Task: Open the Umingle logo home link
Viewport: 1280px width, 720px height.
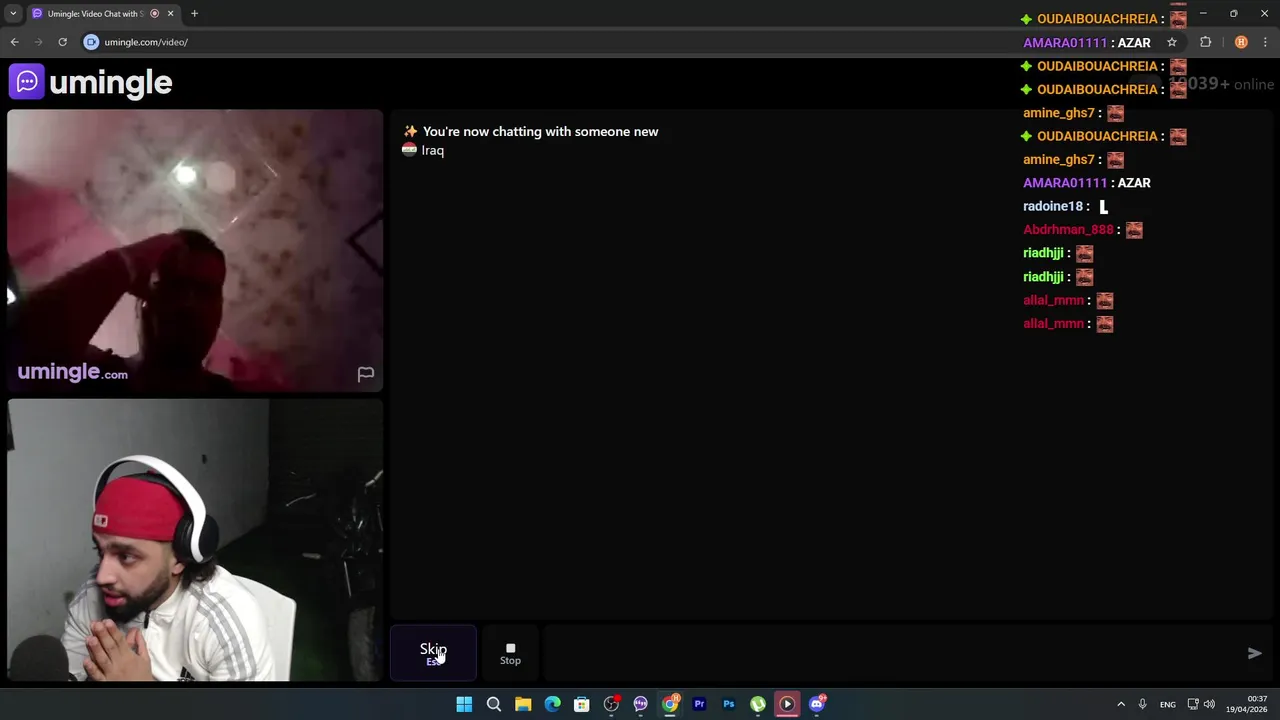Action: (x=91, y=82)
